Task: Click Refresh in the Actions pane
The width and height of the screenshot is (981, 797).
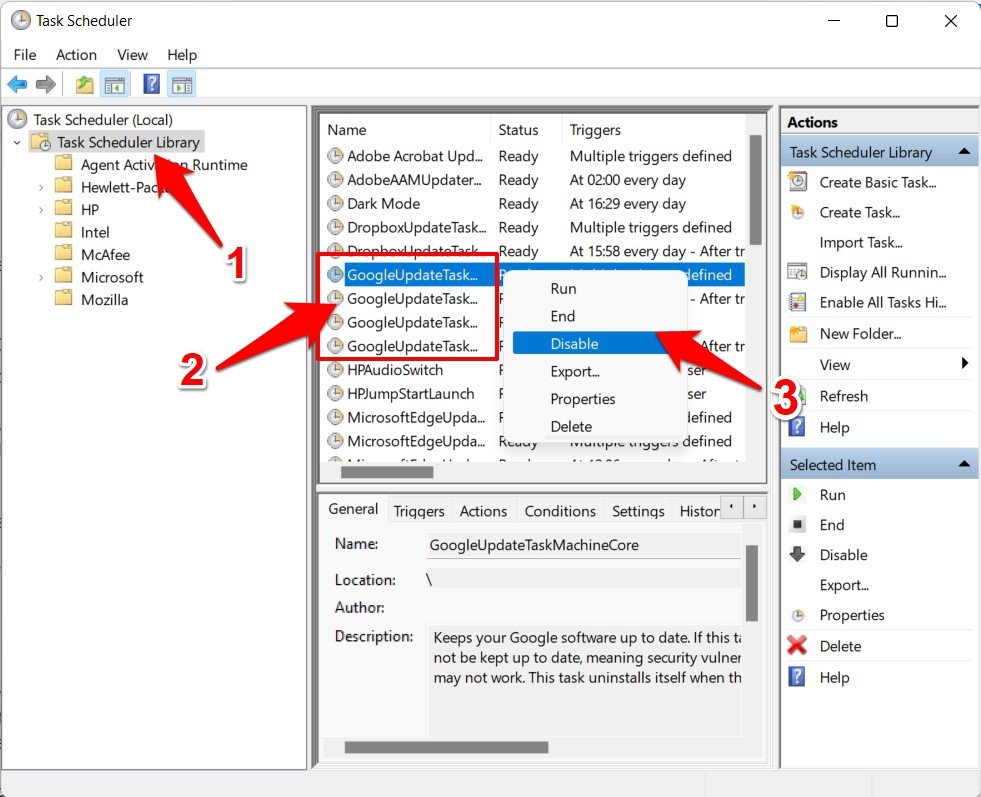Action: 843,396
